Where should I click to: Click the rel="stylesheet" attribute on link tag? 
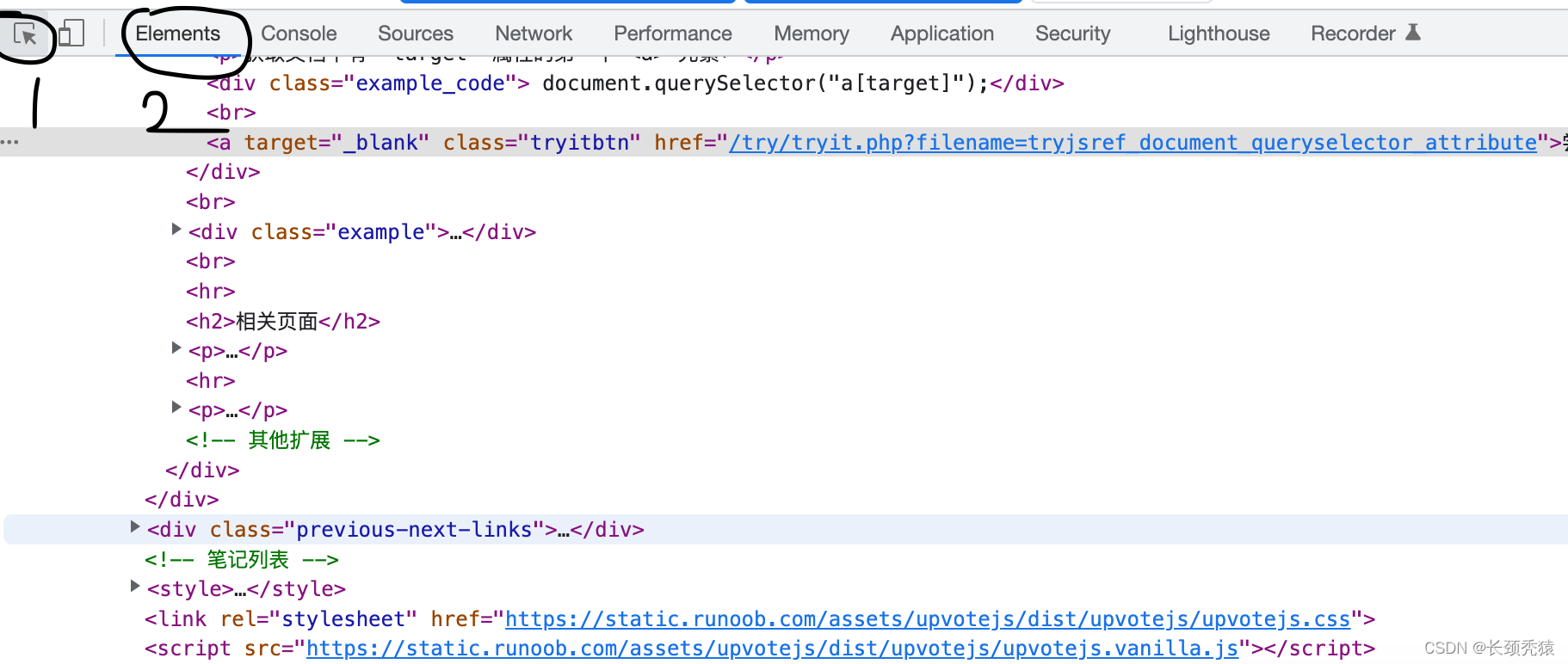point(319,619)
